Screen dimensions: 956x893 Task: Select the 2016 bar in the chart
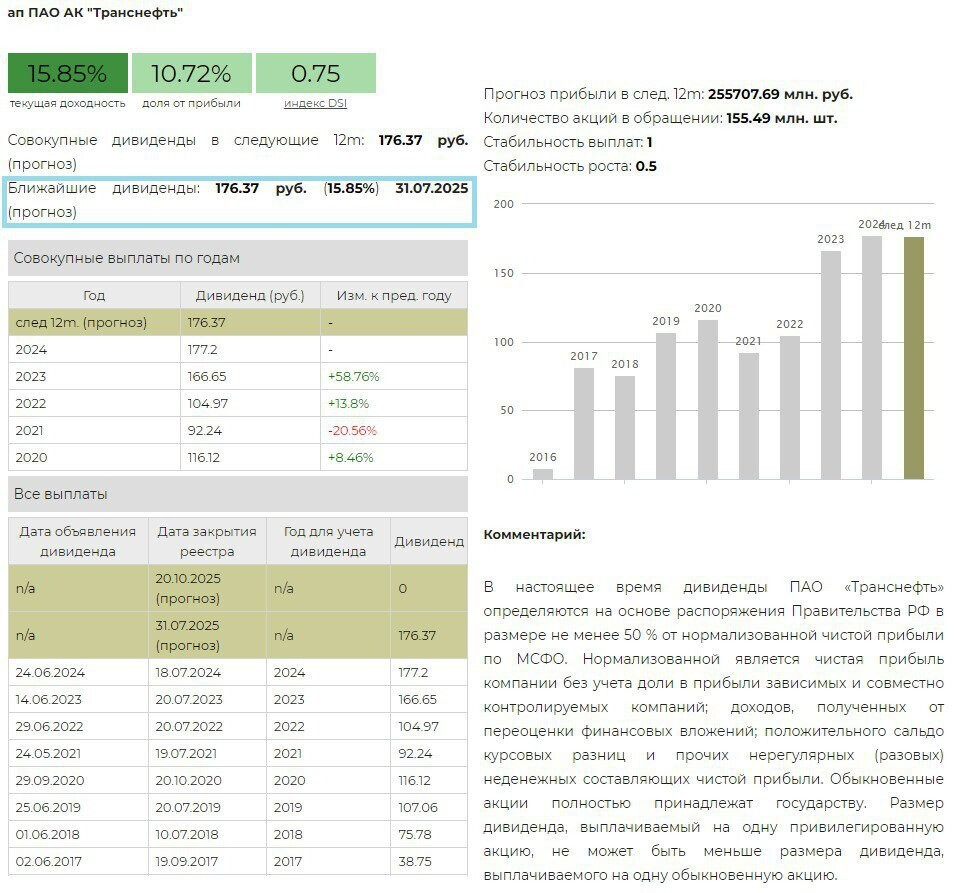(543, 473)
